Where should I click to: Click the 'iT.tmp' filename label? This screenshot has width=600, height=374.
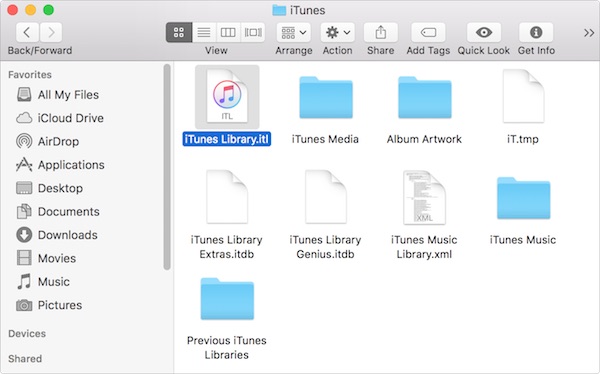click(523, 139)
